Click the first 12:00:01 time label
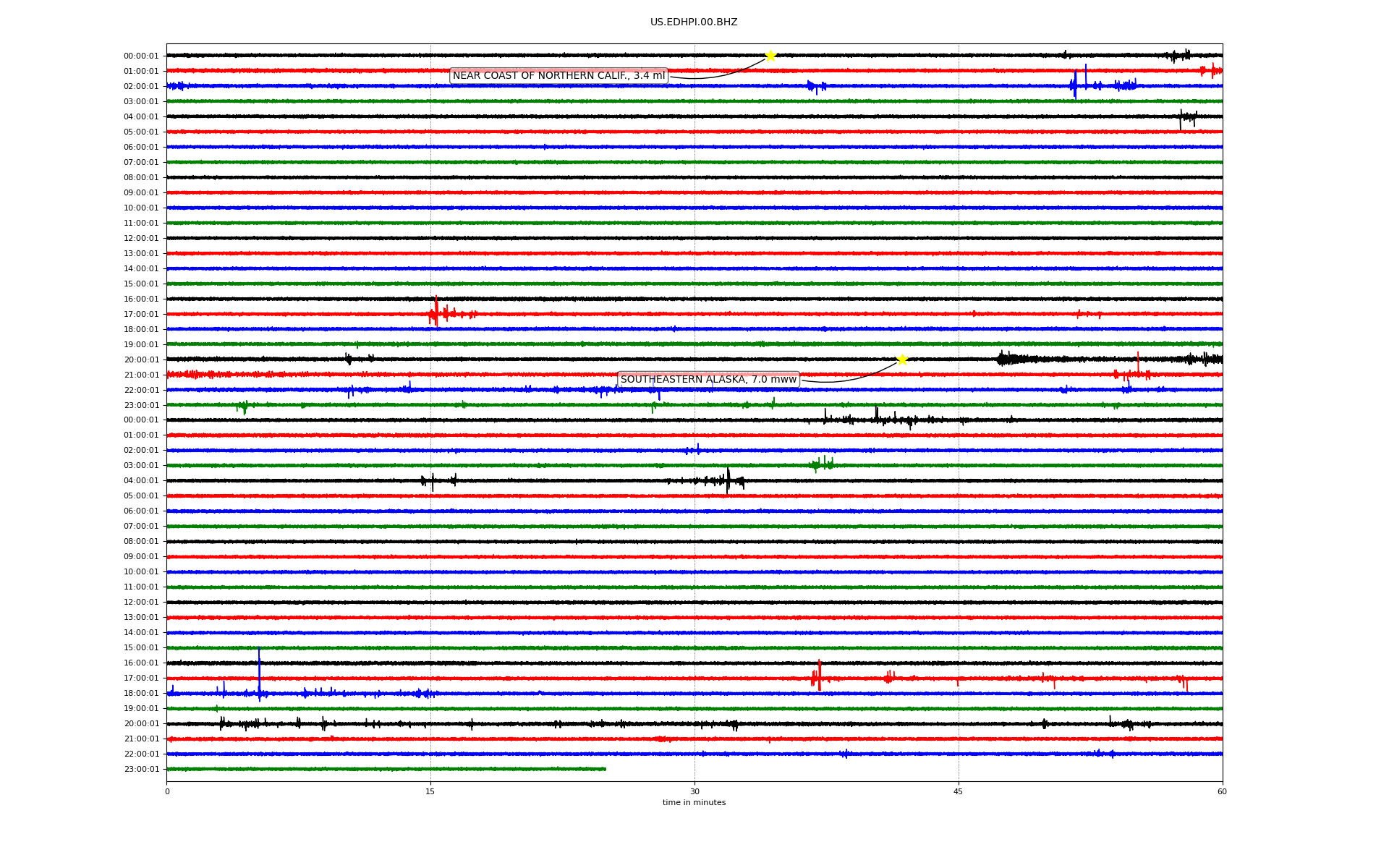Image resolution: width=1389 pixels, height=868 pixels. tap(141, 238)
